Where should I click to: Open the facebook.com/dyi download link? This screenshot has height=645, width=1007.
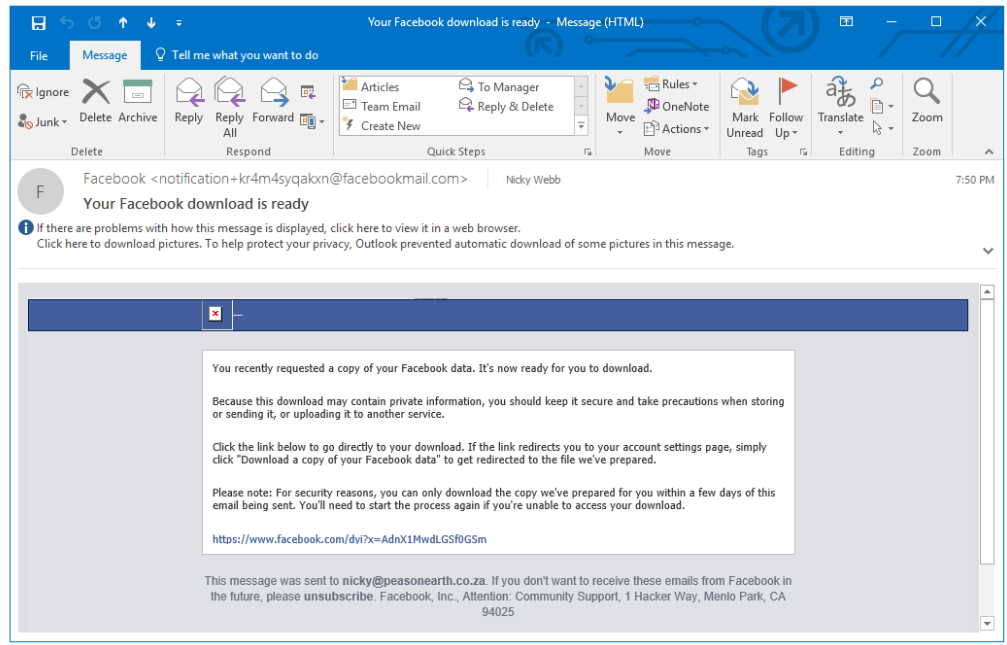[x=349, y=539]
